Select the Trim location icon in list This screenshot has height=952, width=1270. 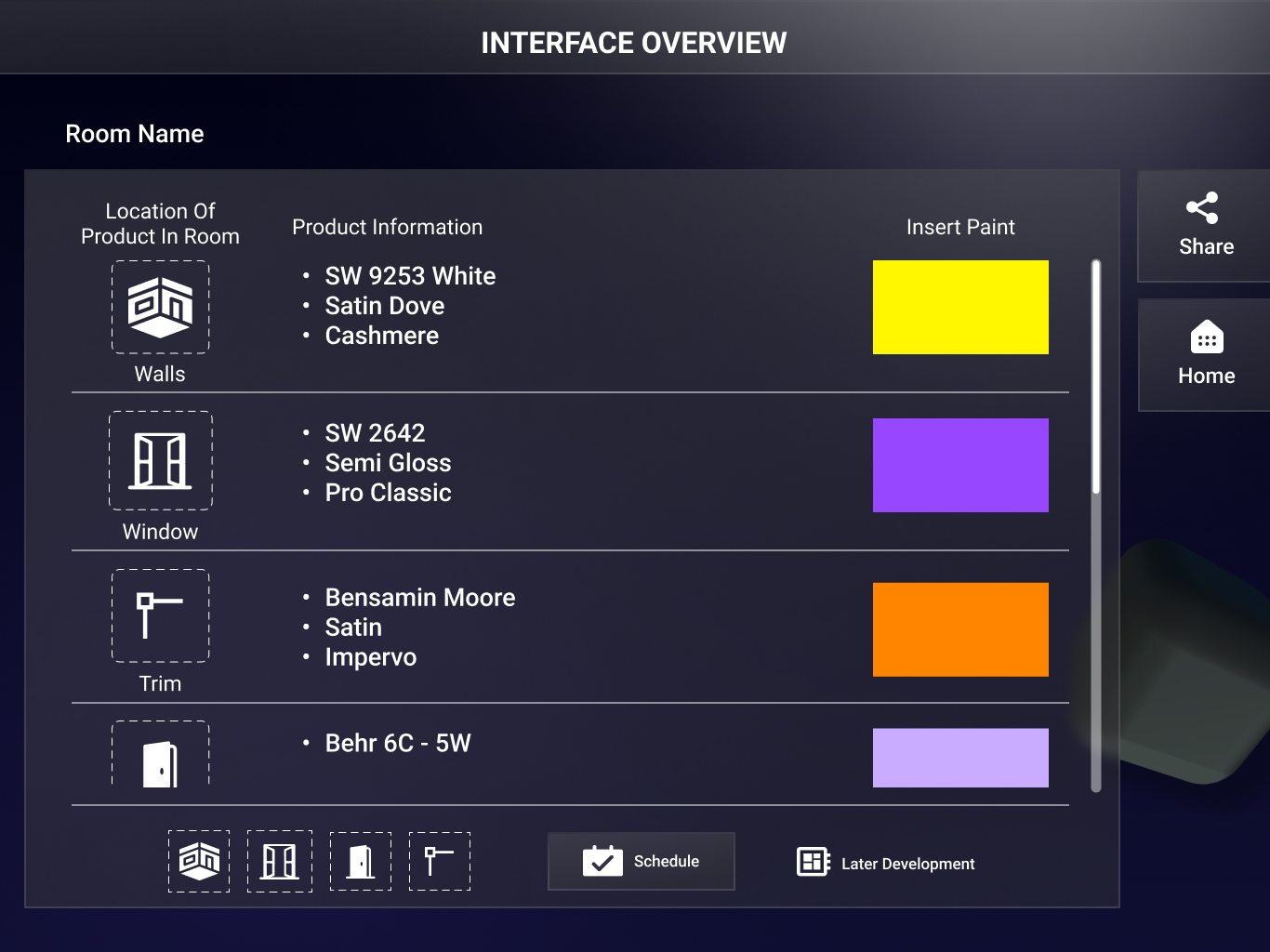pyautogui.click(x=160, y=615)
